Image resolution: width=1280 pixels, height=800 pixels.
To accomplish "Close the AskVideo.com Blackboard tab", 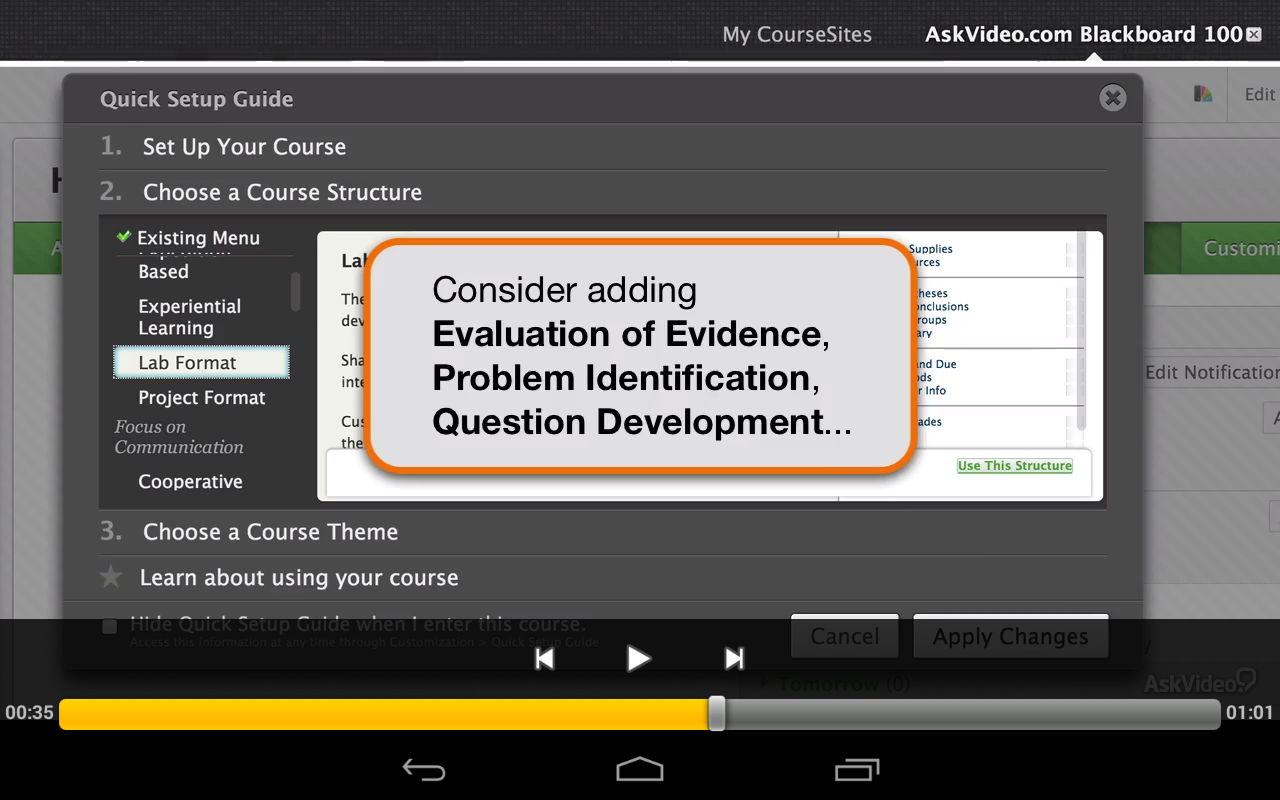I will coord(1254,35).
